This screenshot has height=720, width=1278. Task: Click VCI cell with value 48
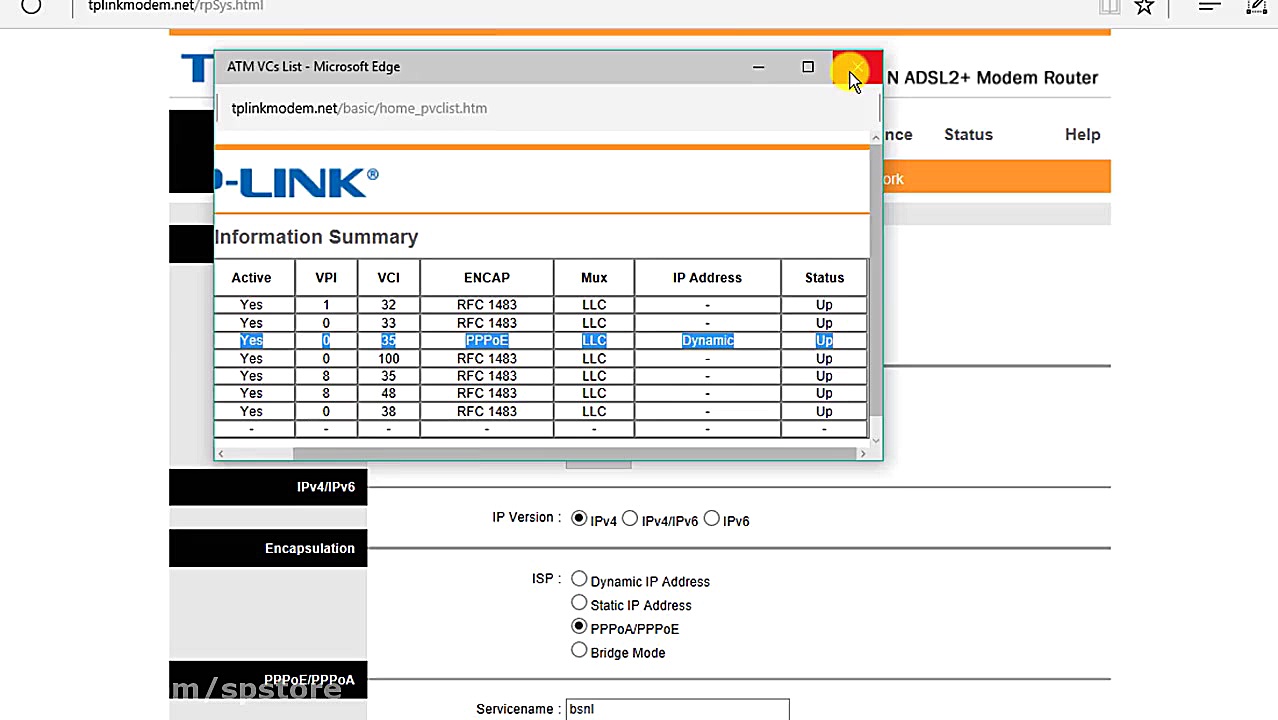coord(388,393)
